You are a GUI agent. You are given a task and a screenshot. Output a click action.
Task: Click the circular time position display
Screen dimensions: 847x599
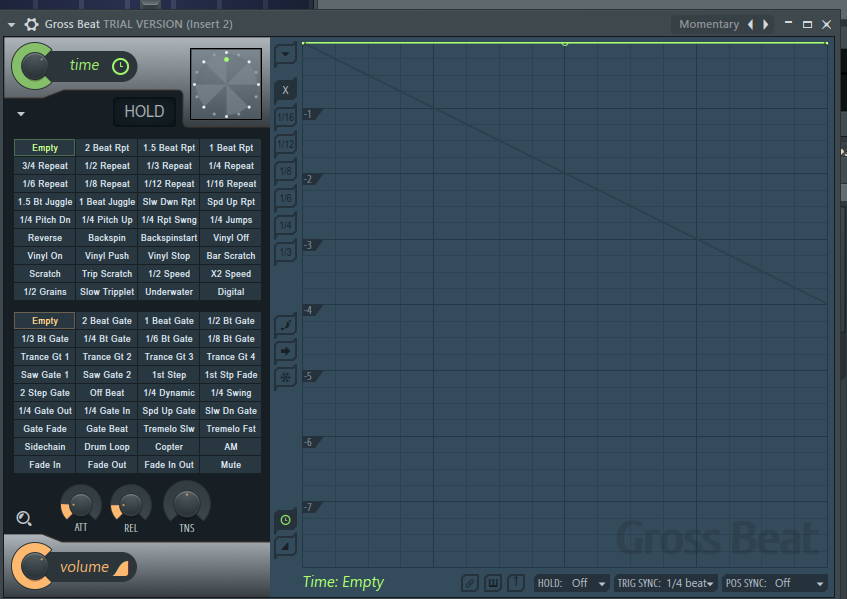(226, 84)
